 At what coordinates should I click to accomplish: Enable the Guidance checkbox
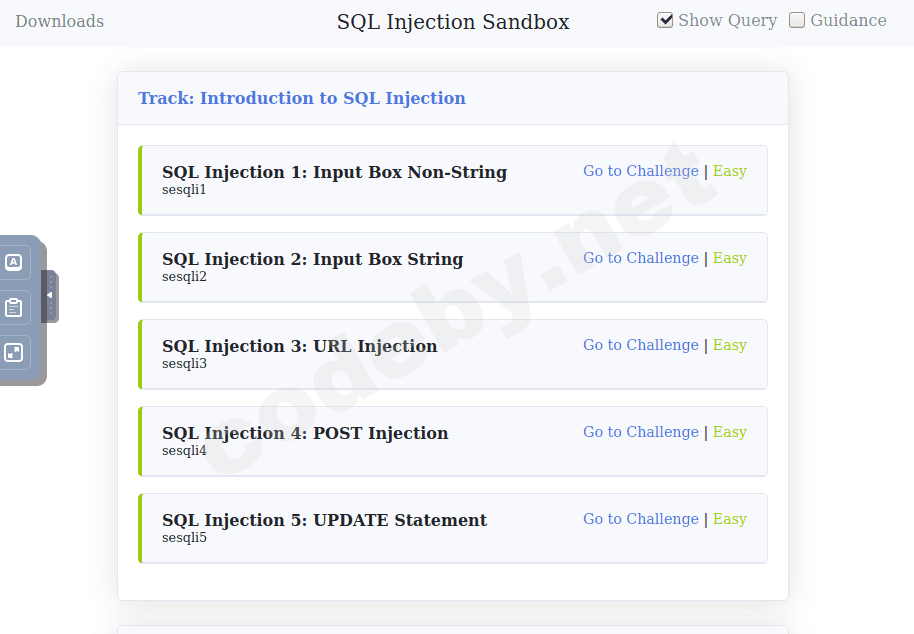click(797, 20)
